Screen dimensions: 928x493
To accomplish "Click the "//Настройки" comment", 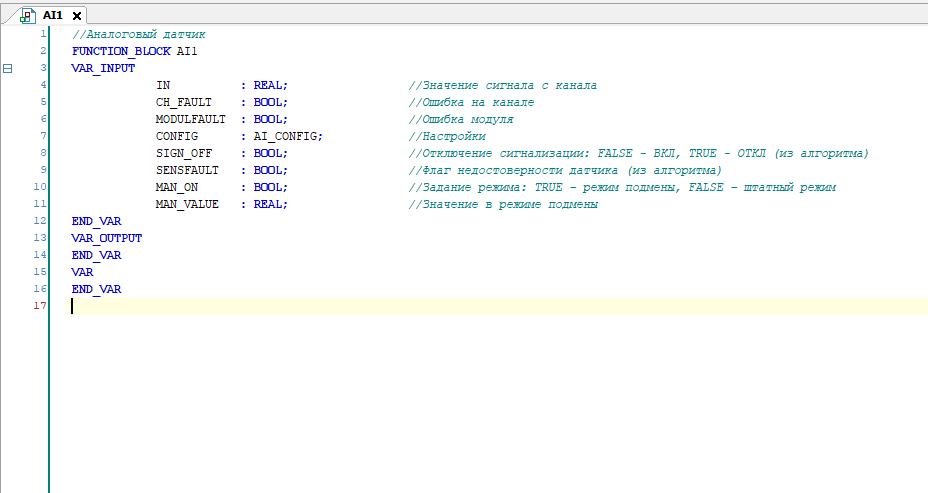I will coord(447,136).
